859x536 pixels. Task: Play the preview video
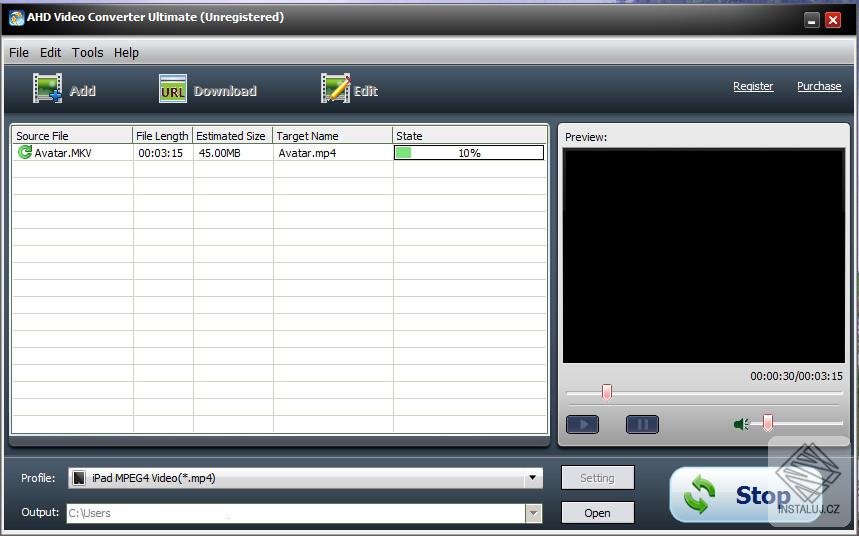point(582,424)
